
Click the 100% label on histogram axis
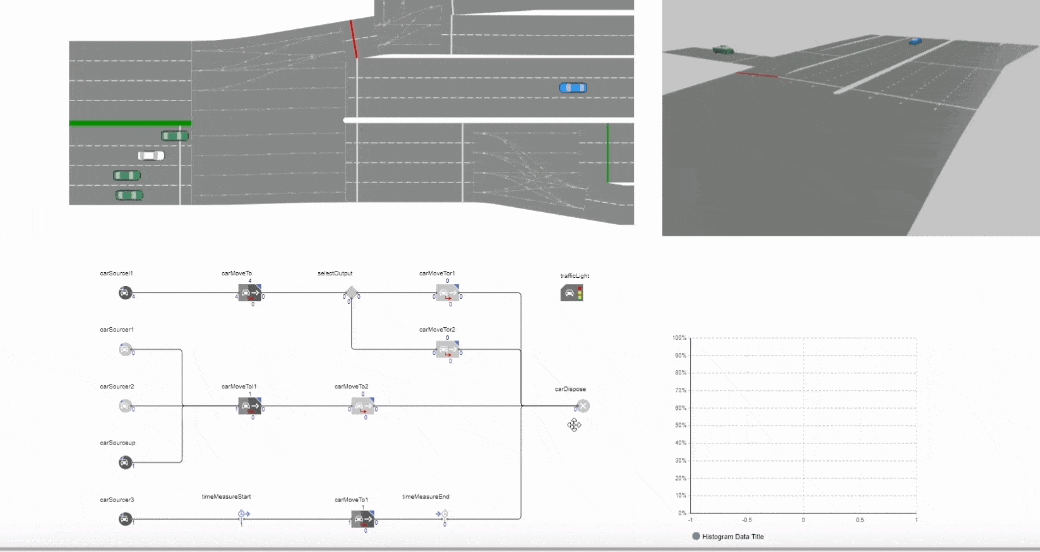point(679,338)
